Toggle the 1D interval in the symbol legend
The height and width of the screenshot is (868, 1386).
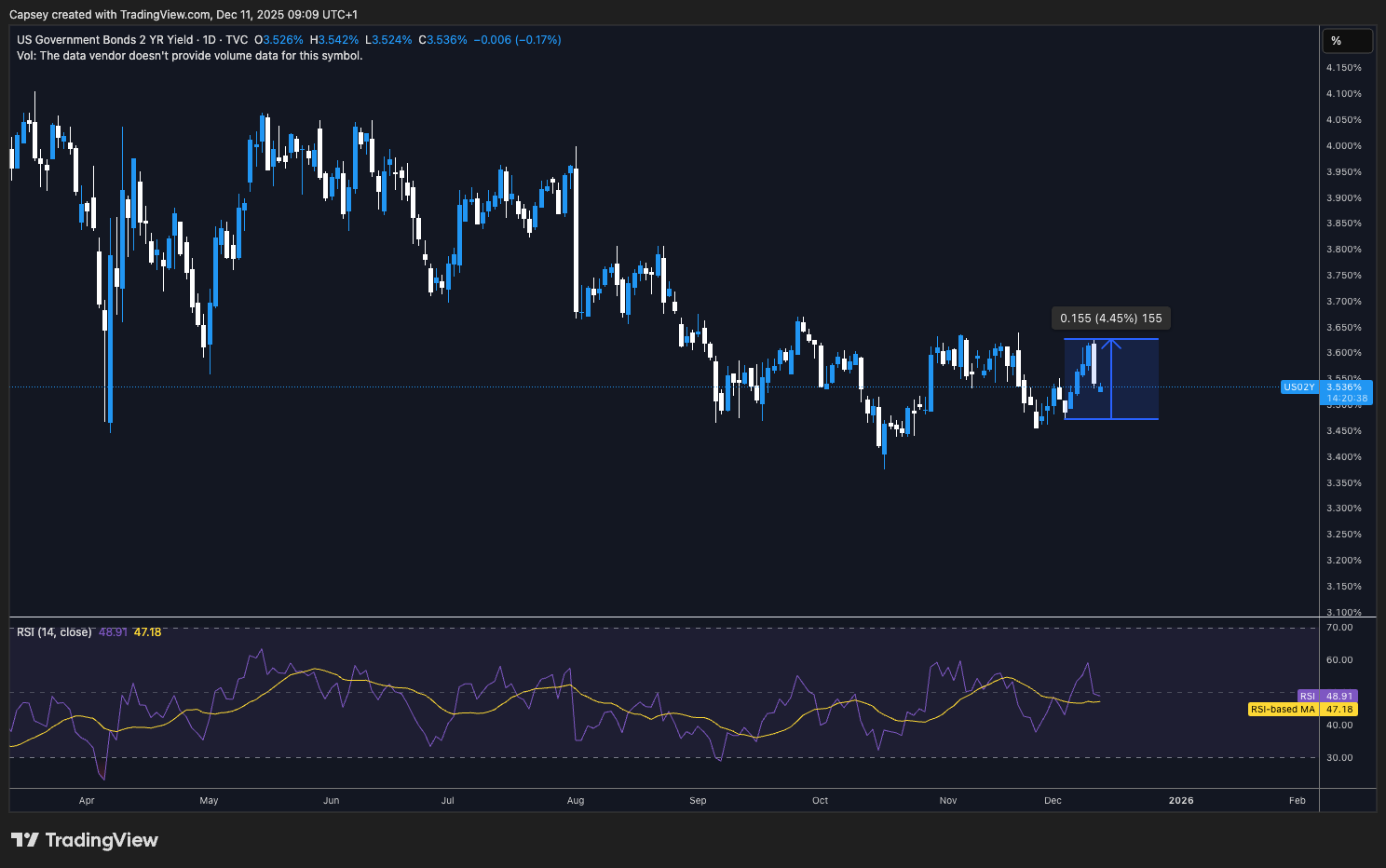point(211,39)
